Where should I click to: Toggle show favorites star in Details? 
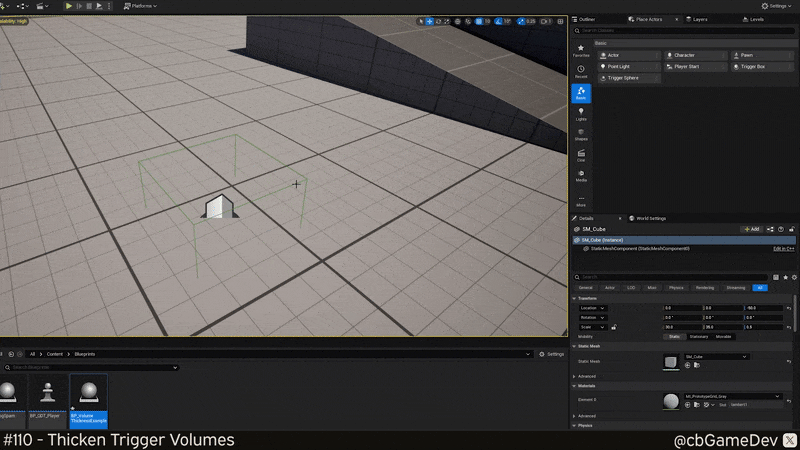(x=785, y=277)
